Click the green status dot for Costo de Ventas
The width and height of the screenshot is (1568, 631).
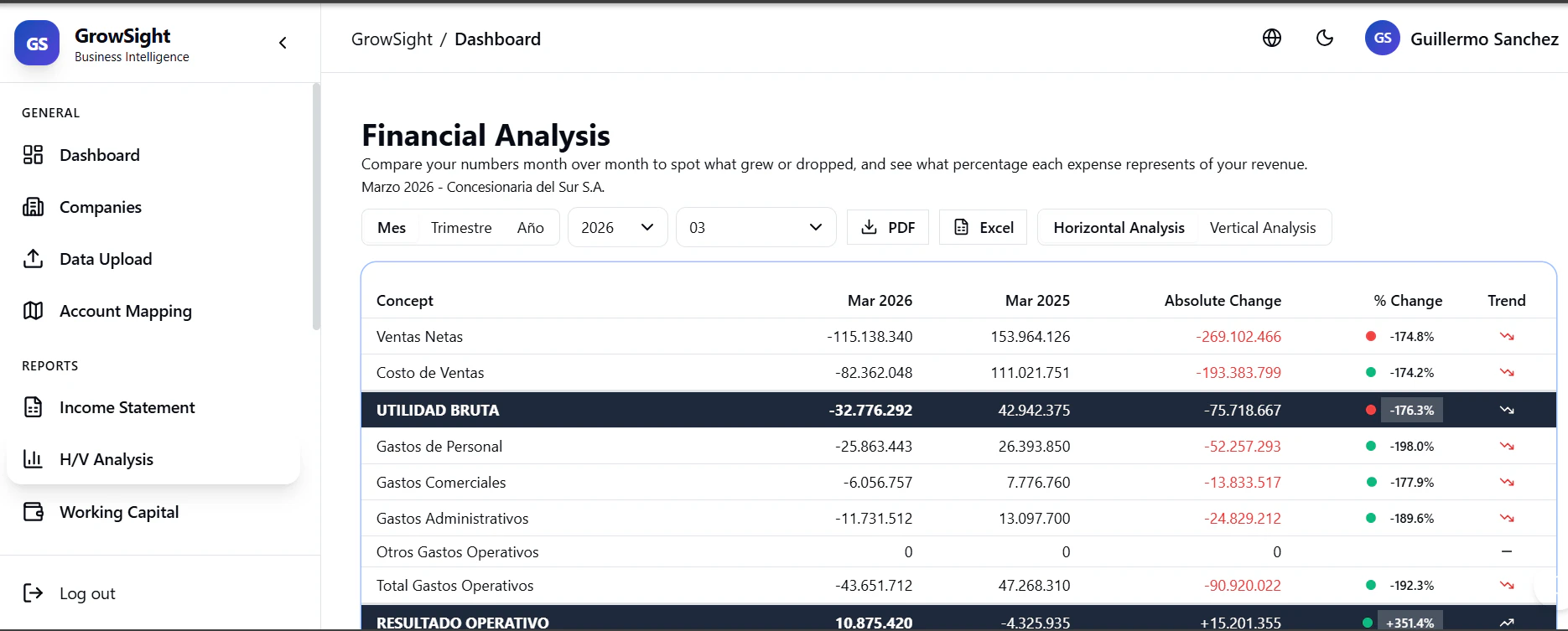pos(1371,372)
